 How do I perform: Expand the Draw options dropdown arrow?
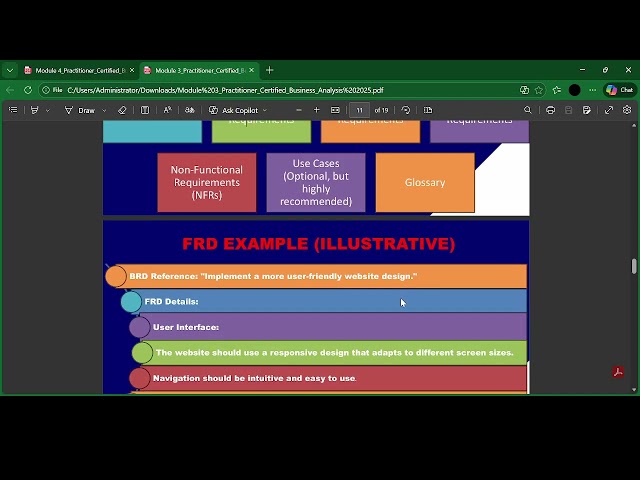click(105, 110)
